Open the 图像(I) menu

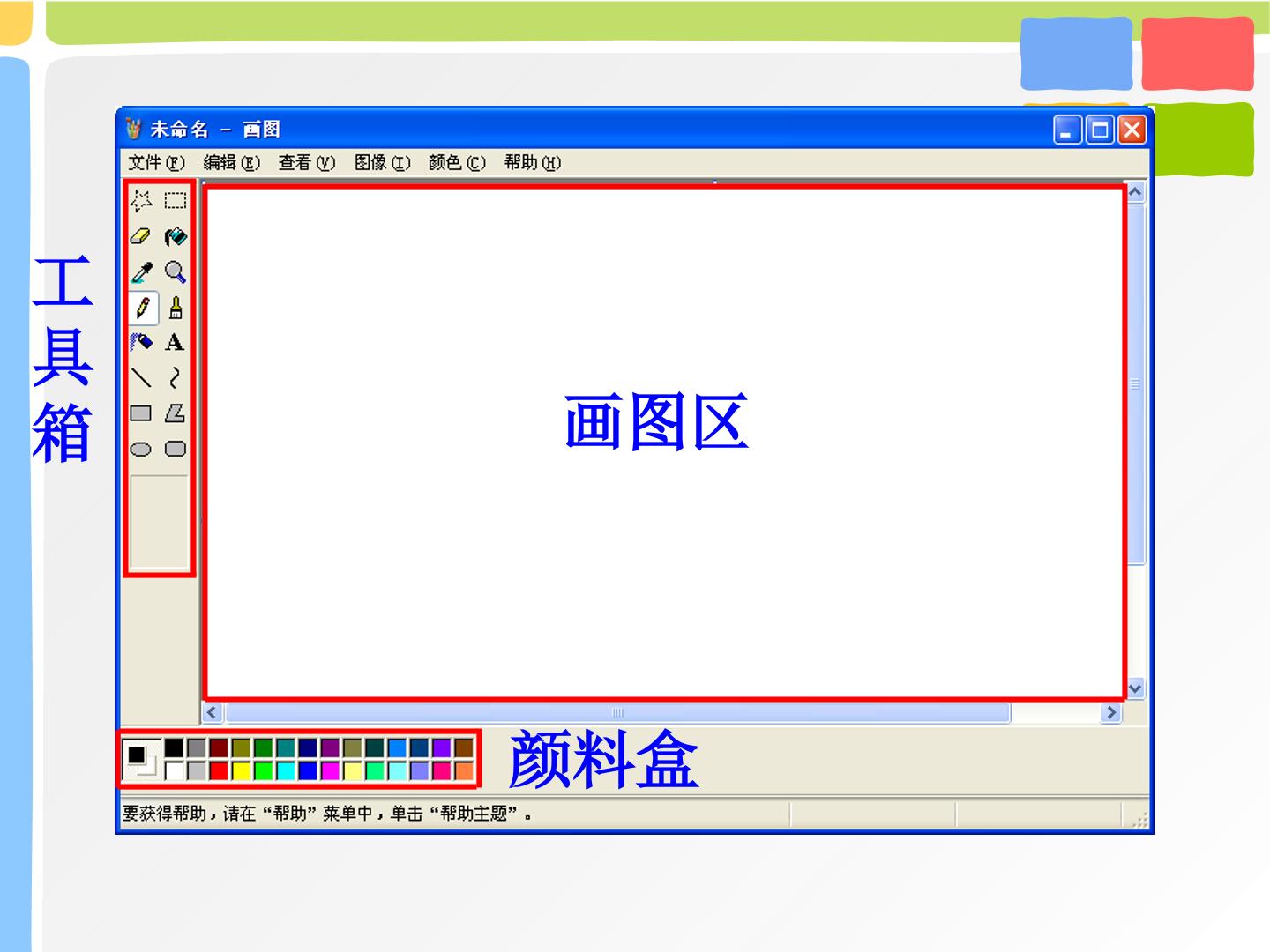coord(383,162)
